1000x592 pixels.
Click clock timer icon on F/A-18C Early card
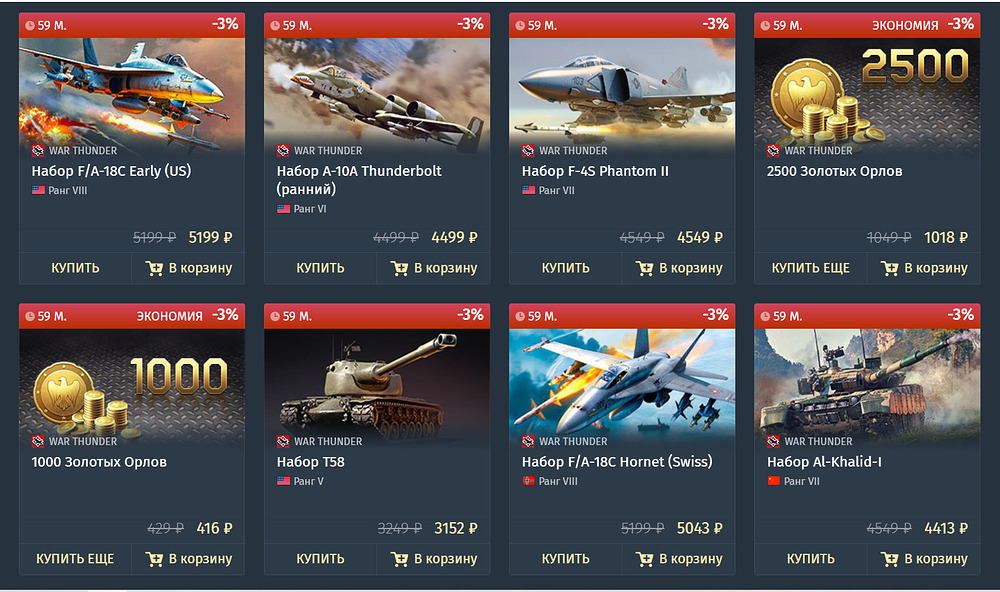30,26
